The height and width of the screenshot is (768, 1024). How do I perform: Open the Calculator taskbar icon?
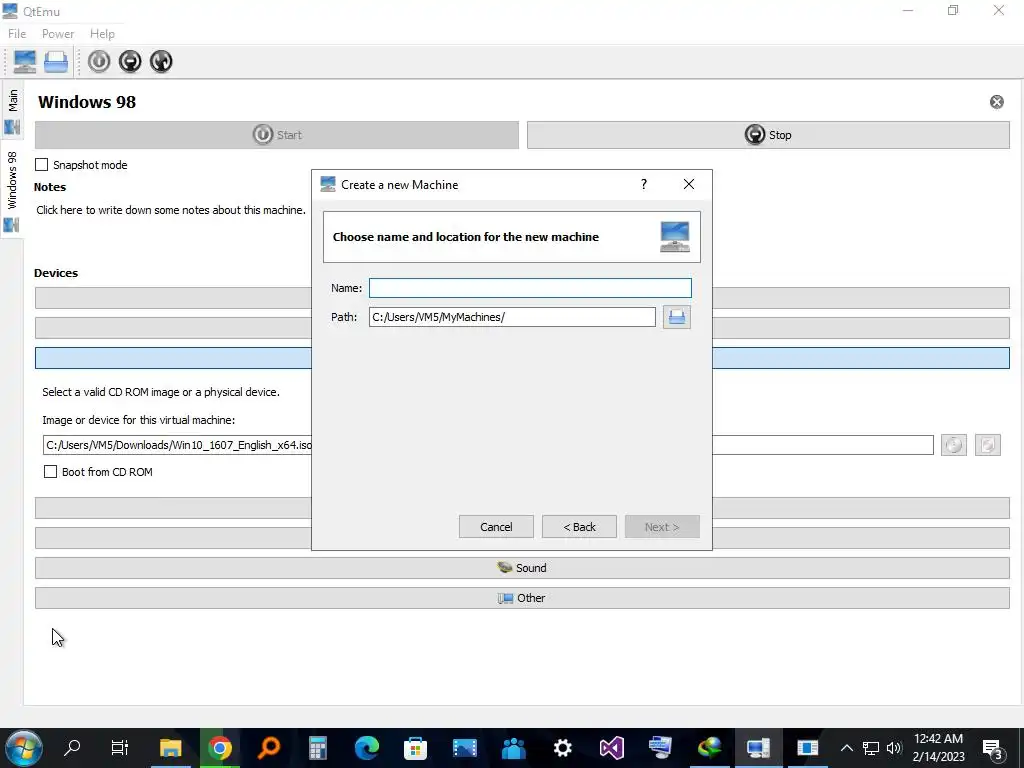pyautogui.click(x=318, y=748)
